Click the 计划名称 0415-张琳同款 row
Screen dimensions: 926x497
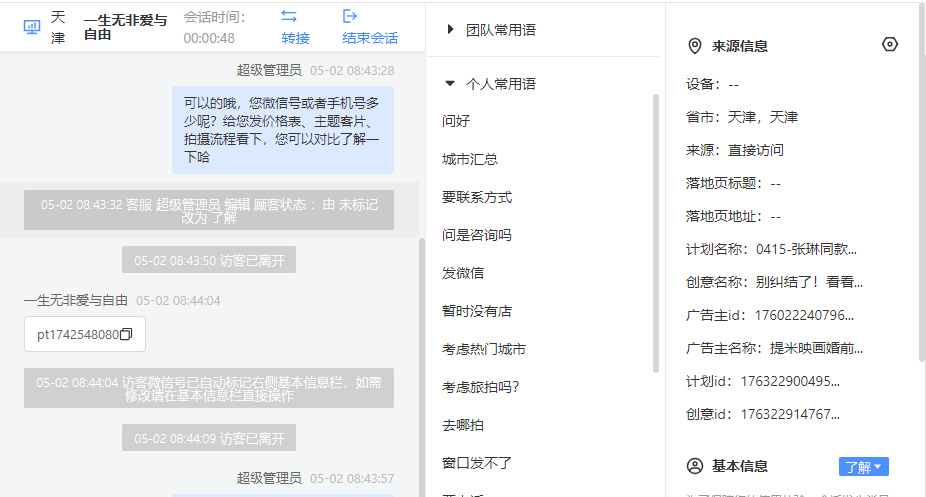click(x=771, y=249)
